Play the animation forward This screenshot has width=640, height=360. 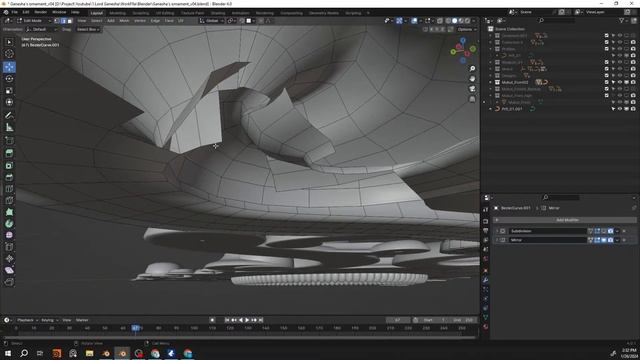(247, 320)
